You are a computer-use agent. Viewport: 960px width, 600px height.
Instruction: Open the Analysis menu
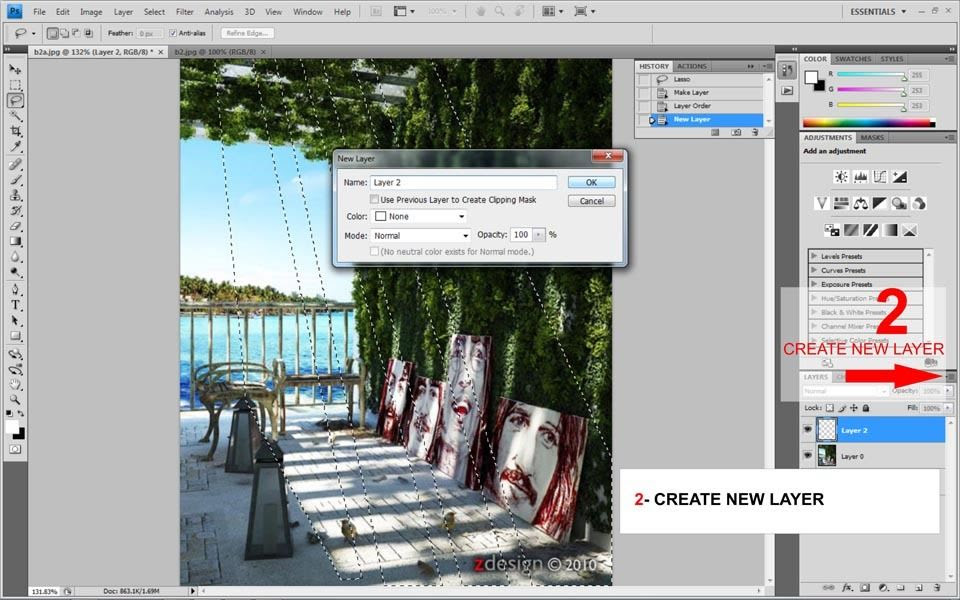pos(219,12)
